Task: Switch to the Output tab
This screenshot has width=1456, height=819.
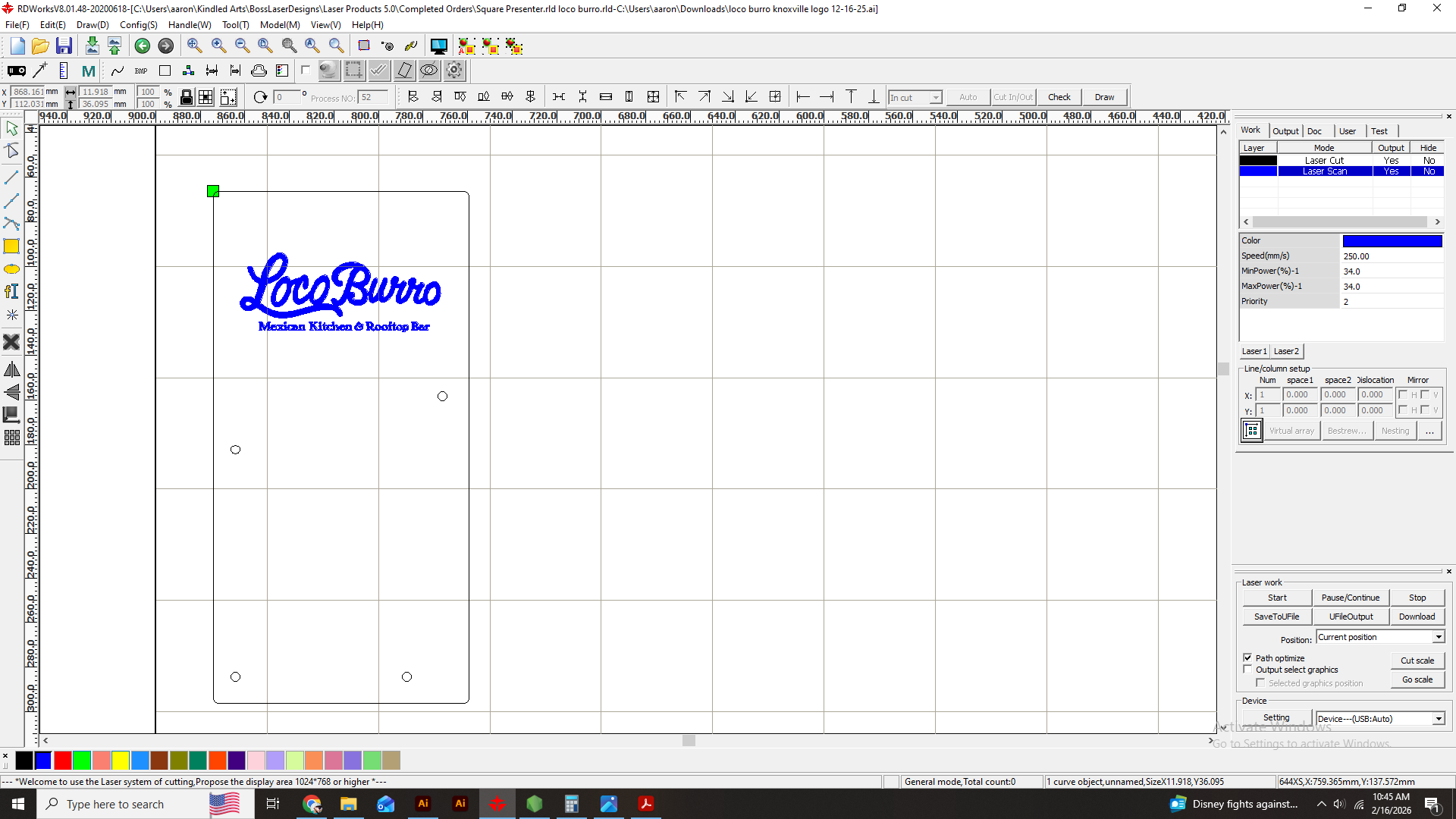Action: (x=1285, y=131)
